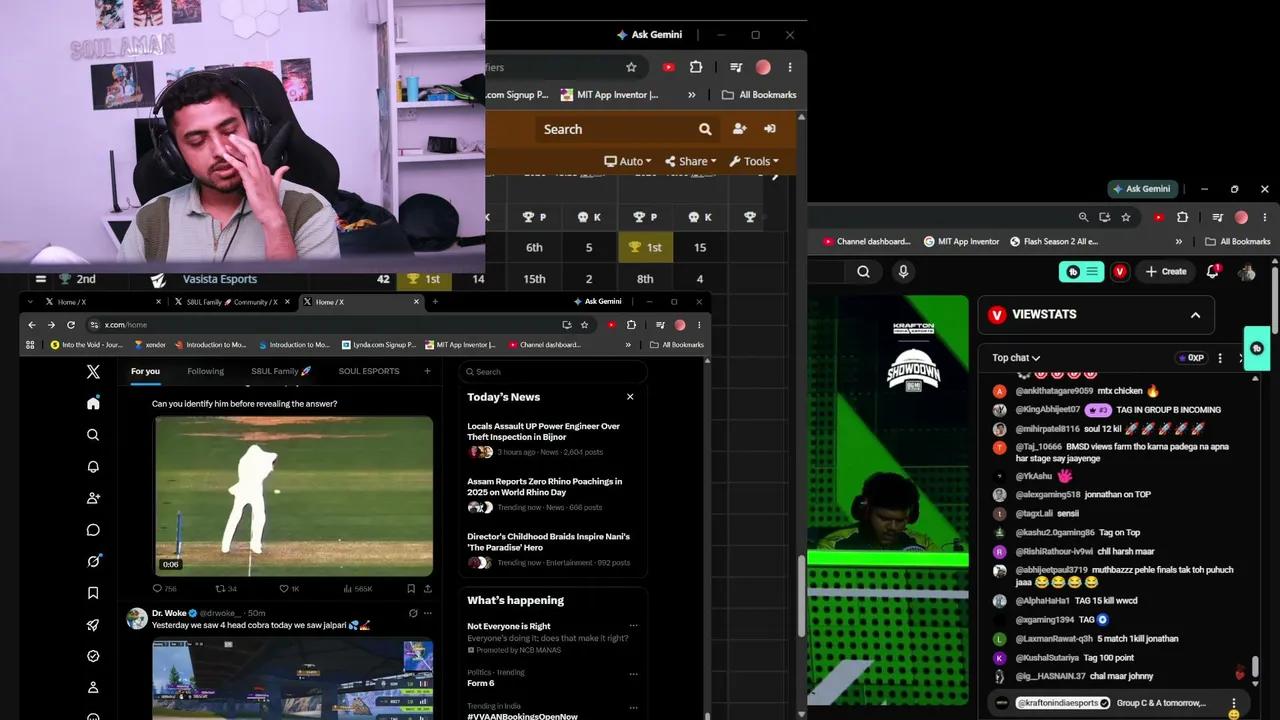Open X Home icon in sidebar

coord(93,403)
